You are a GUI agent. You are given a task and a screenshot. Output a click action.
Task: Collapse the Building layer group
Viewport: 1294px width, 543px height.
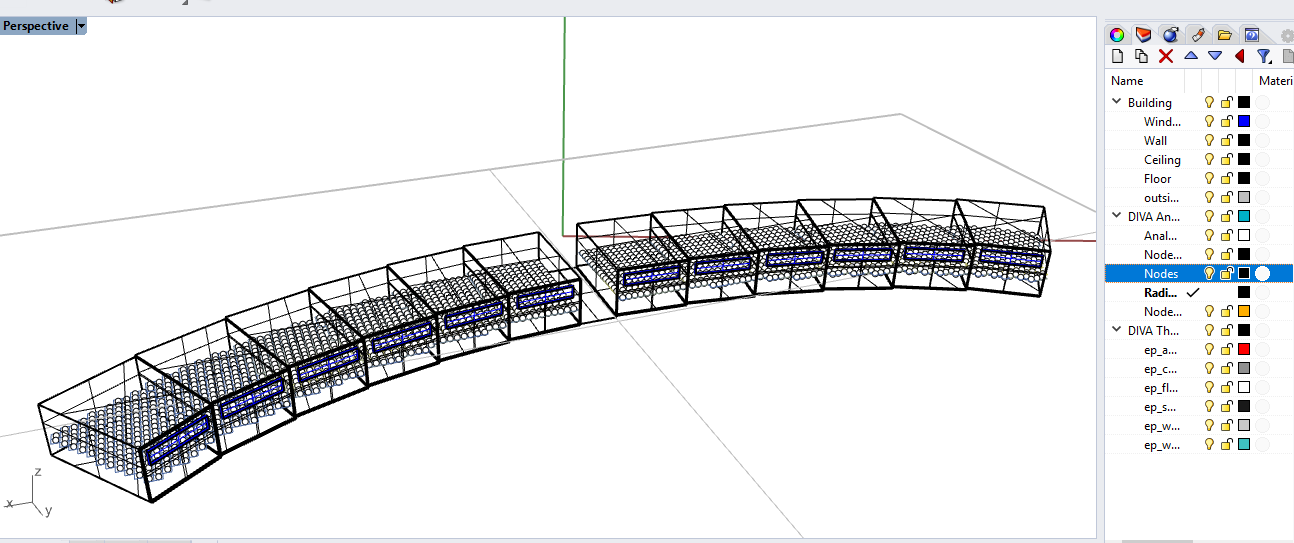1116,102
